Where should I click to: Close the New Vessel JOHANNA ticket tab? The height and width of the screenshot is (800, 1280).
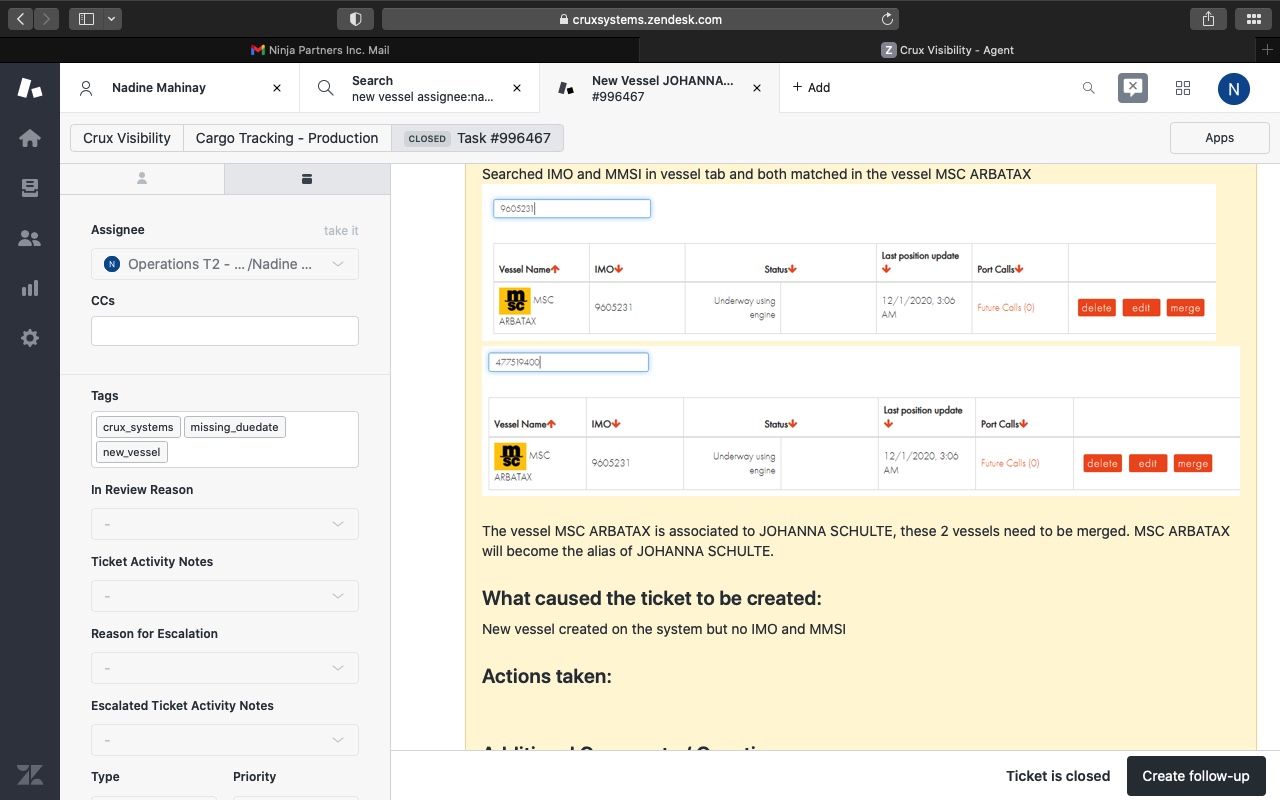[757, 88]
